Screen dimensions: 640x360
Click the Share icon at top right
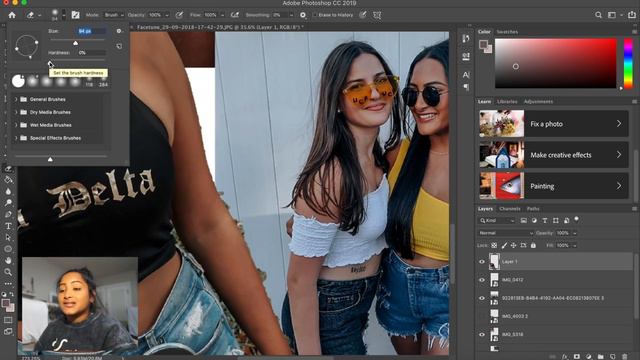(632, 15)
